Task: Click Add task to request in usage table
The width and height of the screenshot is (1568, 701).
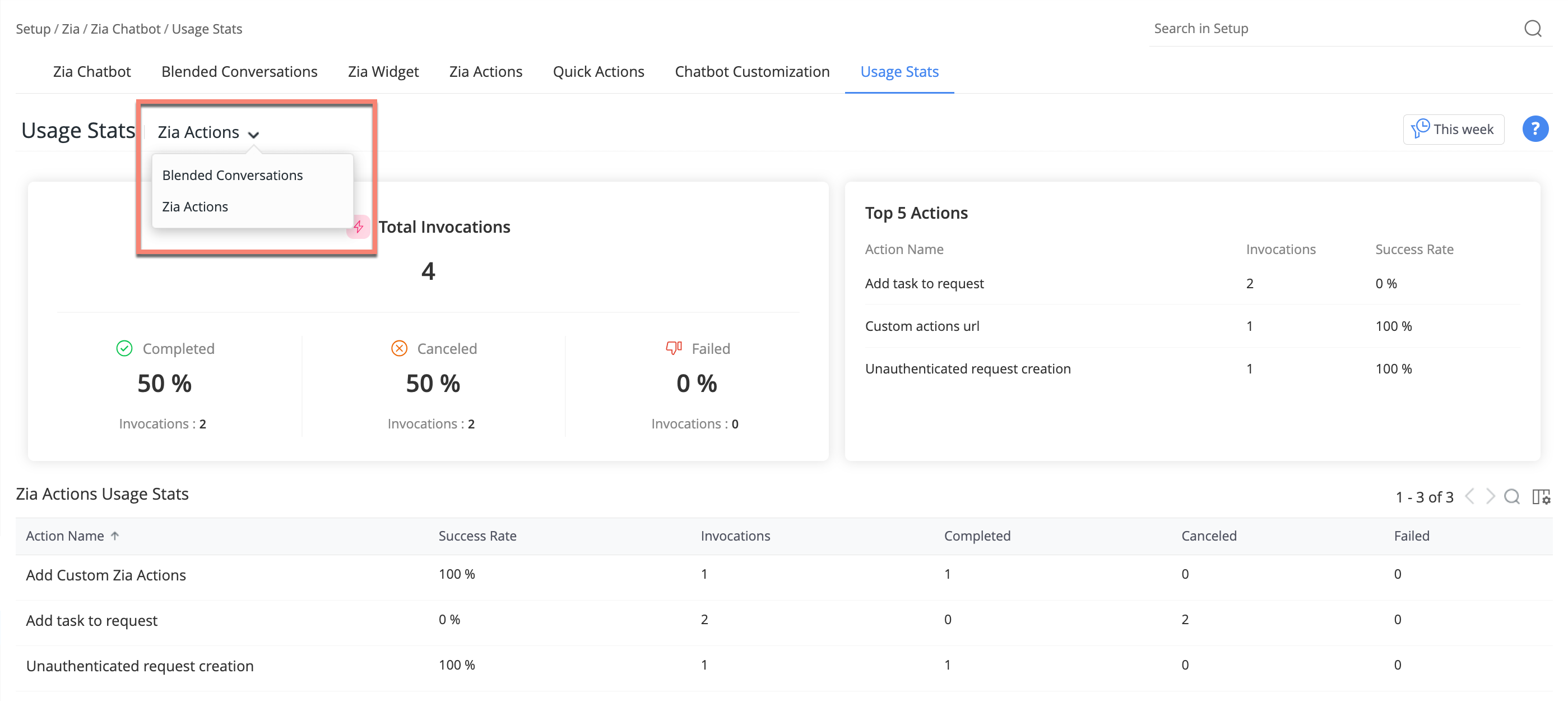Action: [92, 621]
